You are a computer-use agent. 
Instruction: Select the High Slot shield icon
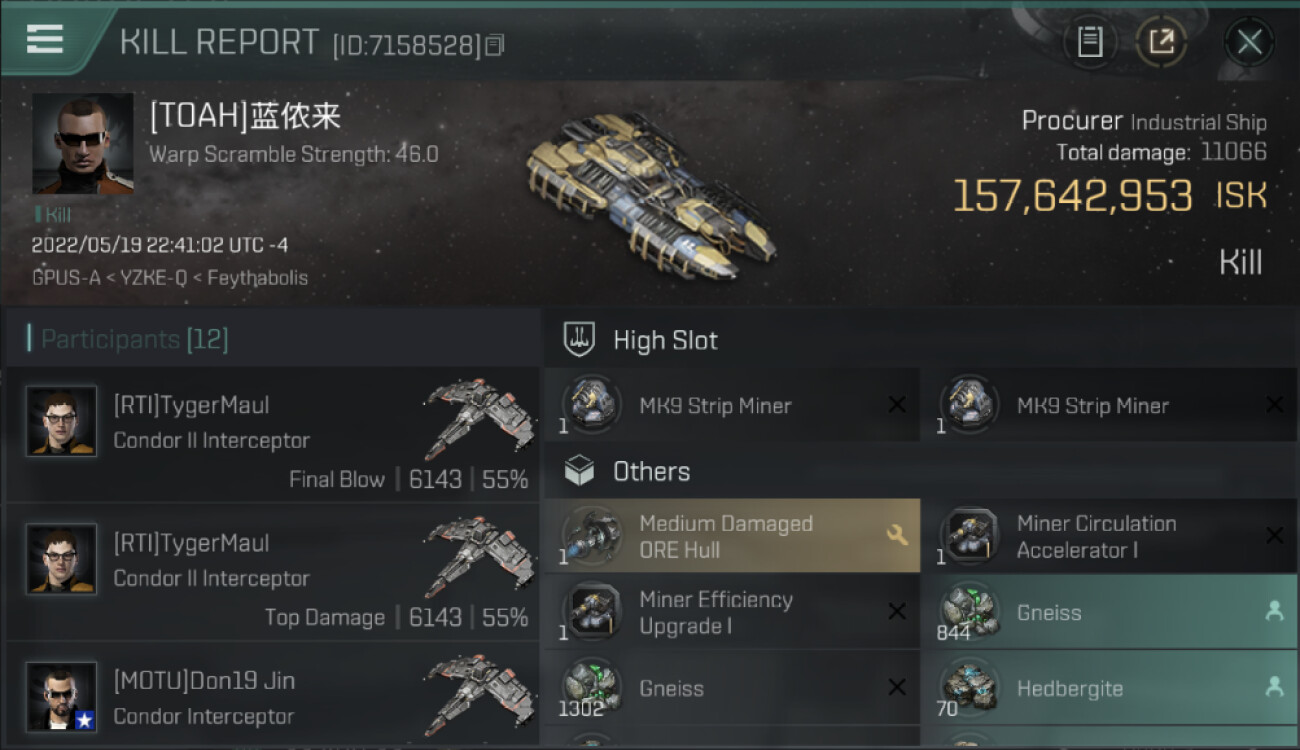(580, 340)
